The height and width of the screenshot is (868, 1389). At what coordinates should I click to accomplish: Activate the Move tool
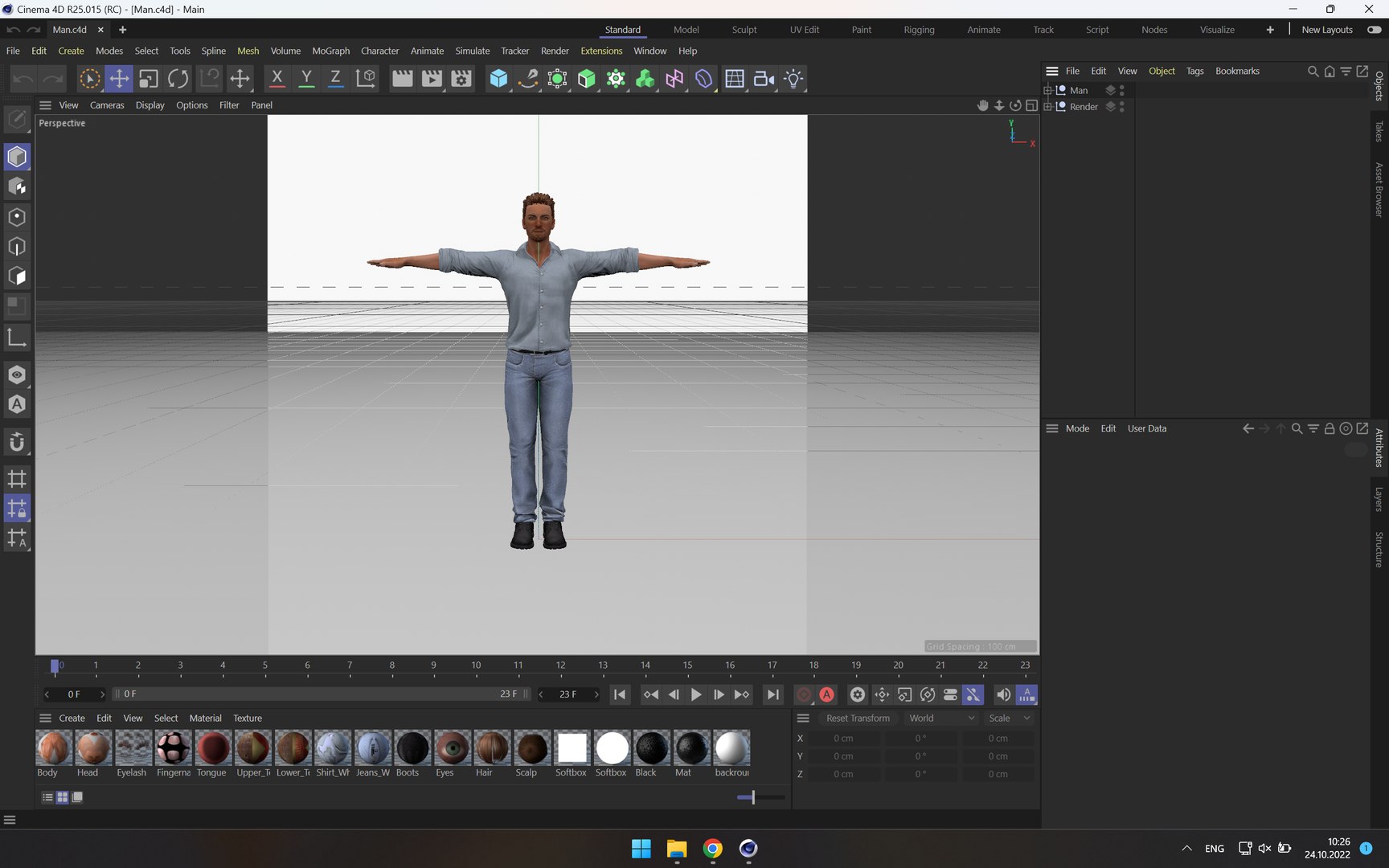pyautogui.click(x=119, y=79)
